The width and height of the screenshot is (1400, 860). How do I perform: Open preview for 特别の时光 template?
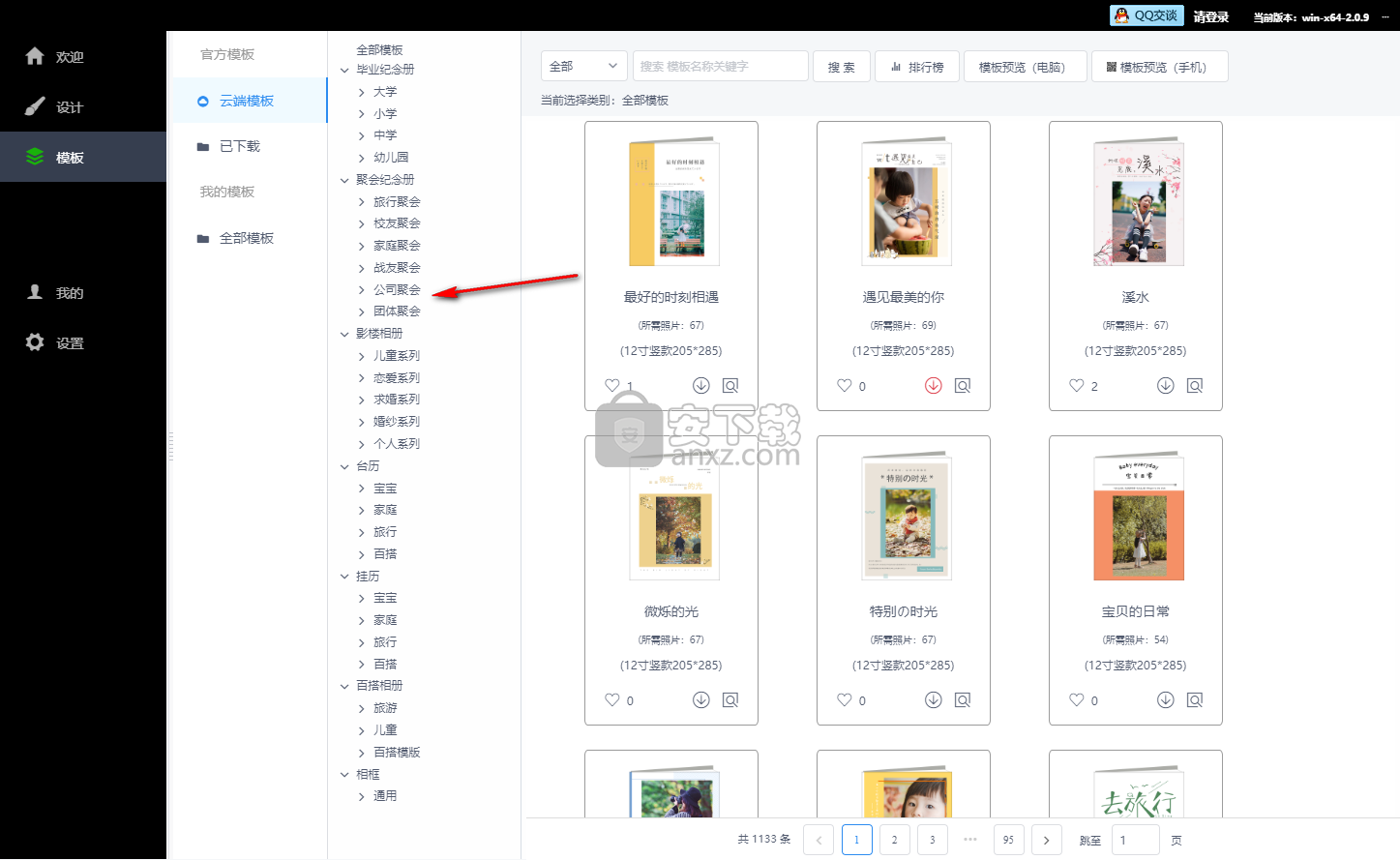point(963,700)
